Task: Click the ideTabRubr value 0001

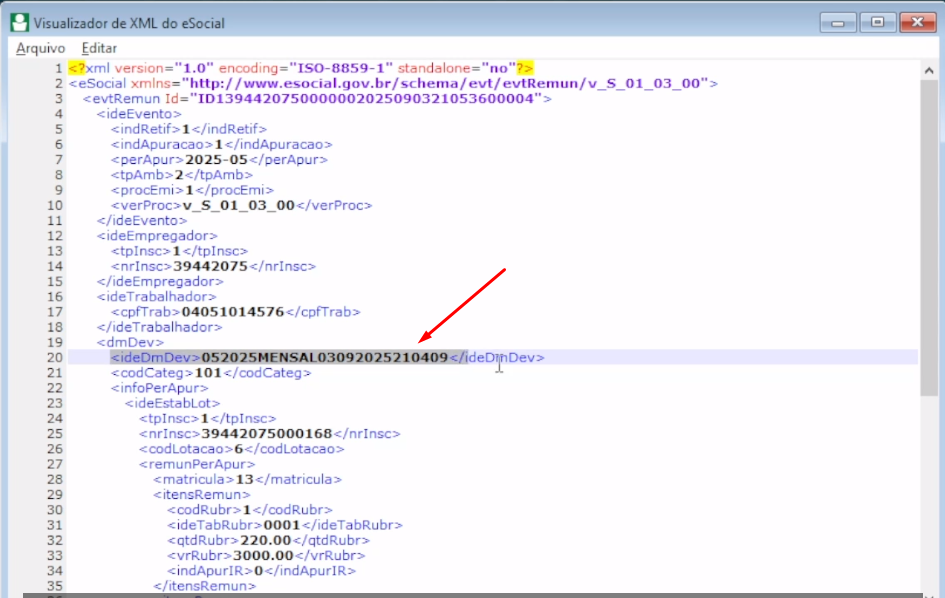Action: [281, 525]
